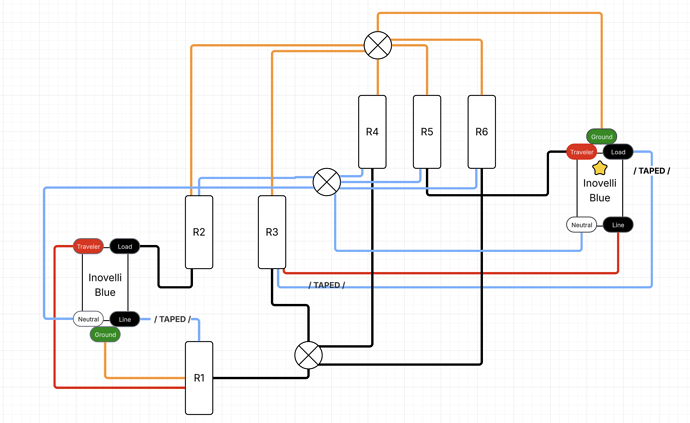This screenshot has width=690, height=423.
Task: Click Neutral terminal on starred Inovelli switch
Action: (581, 225)
